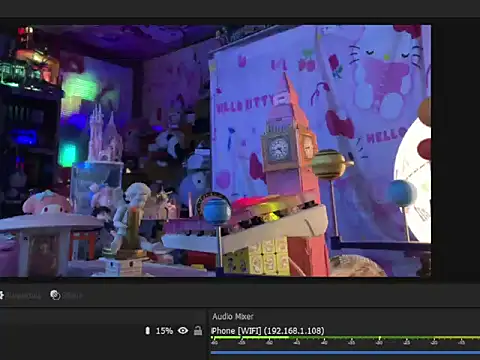Click the blue Phone volume slider
Image resolution: width=480 pixels, height=360 pixels.
pos(345,352)
